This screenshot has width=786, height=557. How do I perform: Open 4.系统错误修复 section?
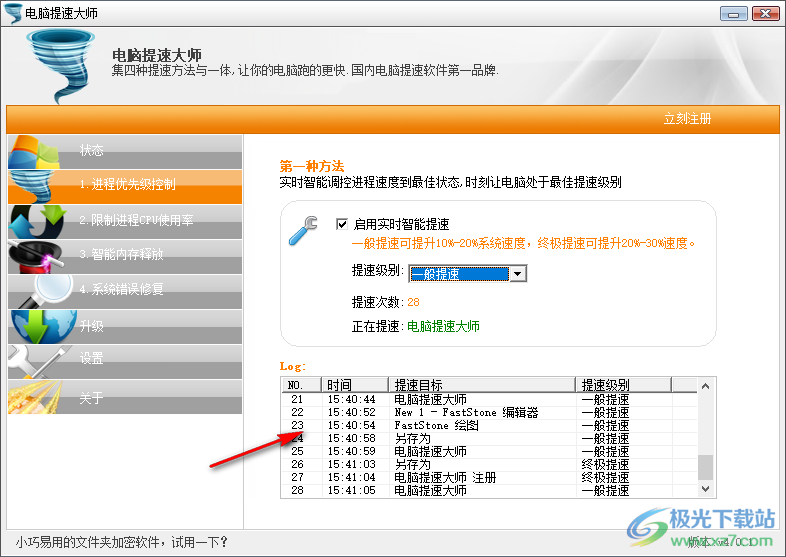coord(125,291)
